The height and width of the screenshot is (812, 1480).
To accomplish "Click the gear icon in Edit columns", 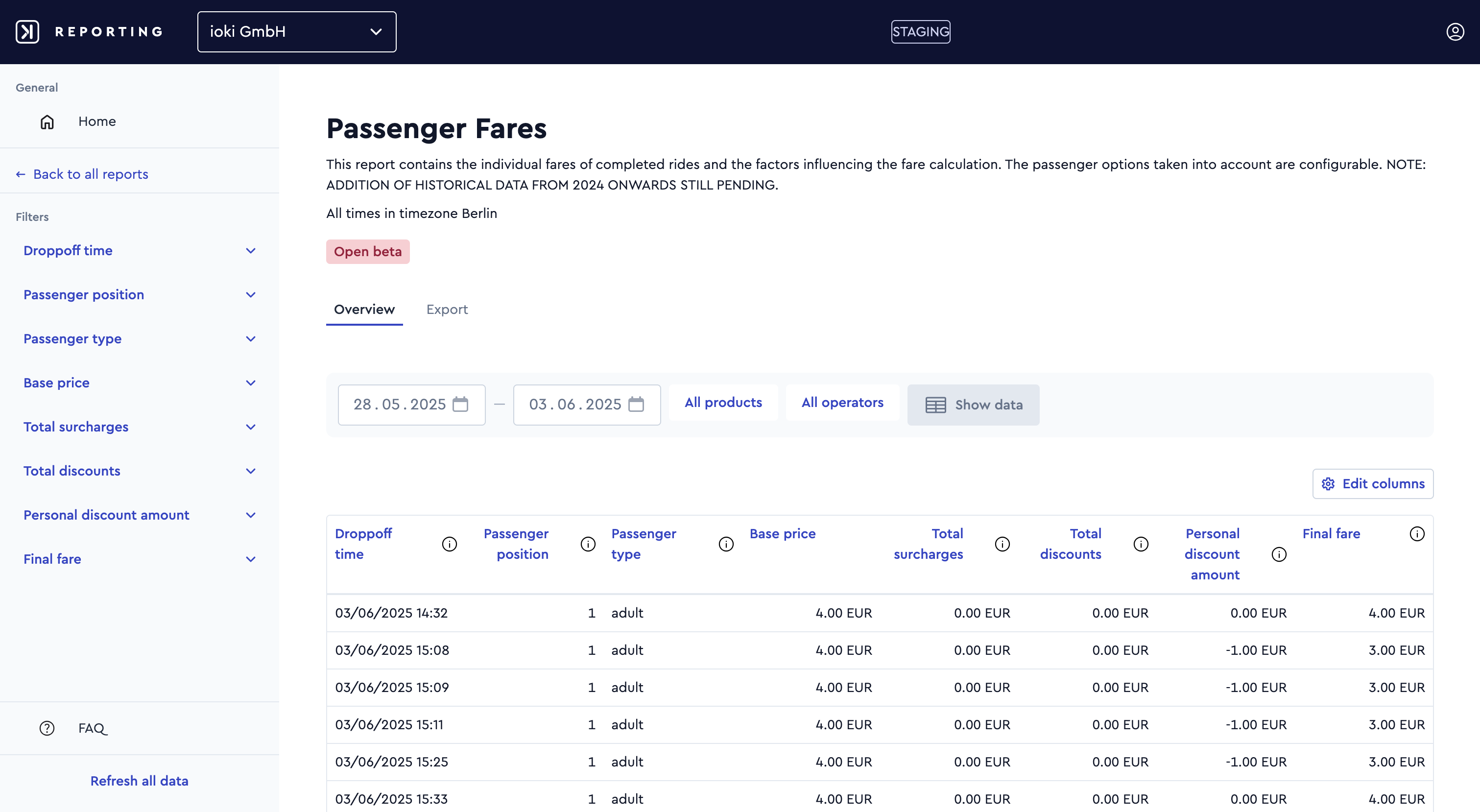I will tap(1328, 484).
